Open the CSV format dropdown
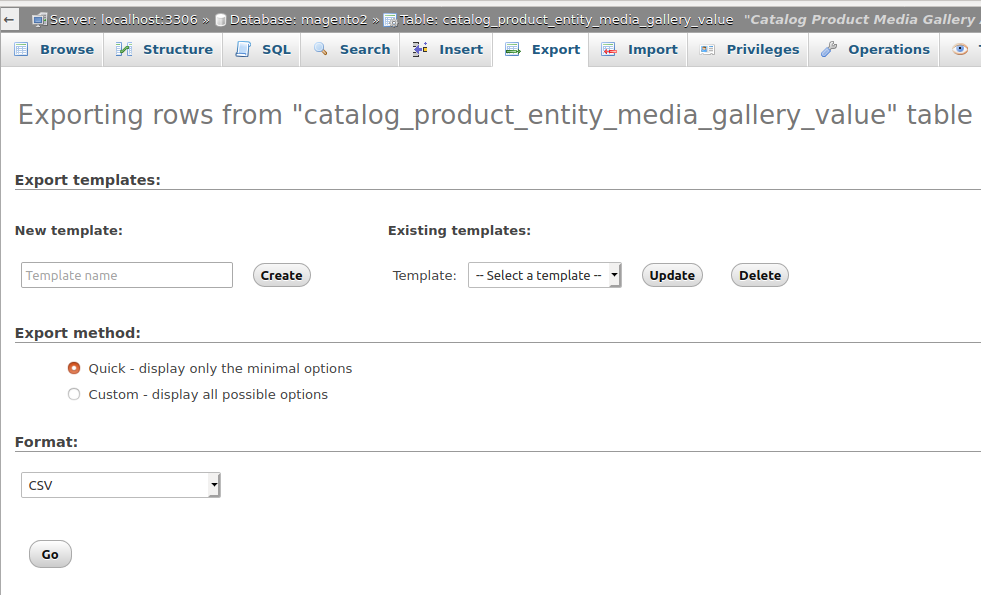Screen dimensions: 981x595 120,485
